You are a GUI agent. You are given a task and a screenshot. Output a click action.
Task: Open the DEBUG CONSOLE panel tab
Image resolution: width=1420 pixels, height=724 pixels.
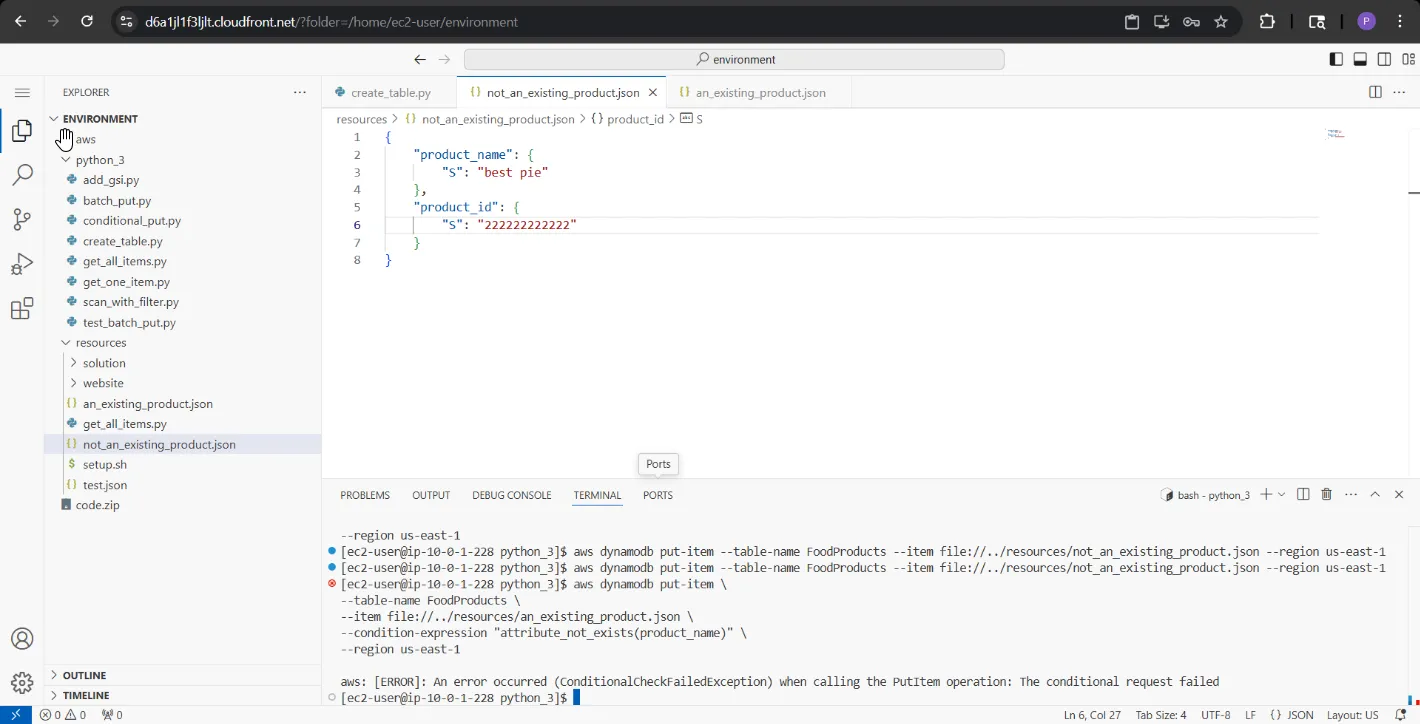point(512,495)
